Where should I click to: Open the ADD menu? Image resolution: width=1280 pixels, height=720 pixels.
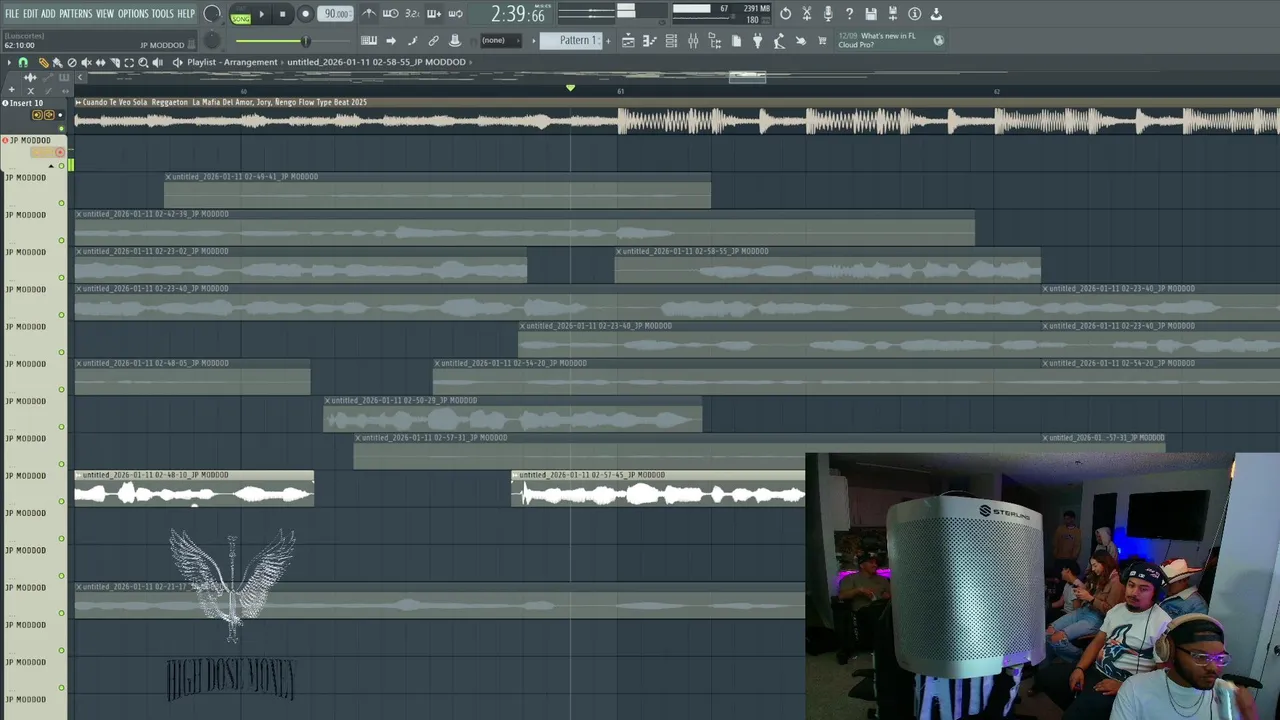48,14
